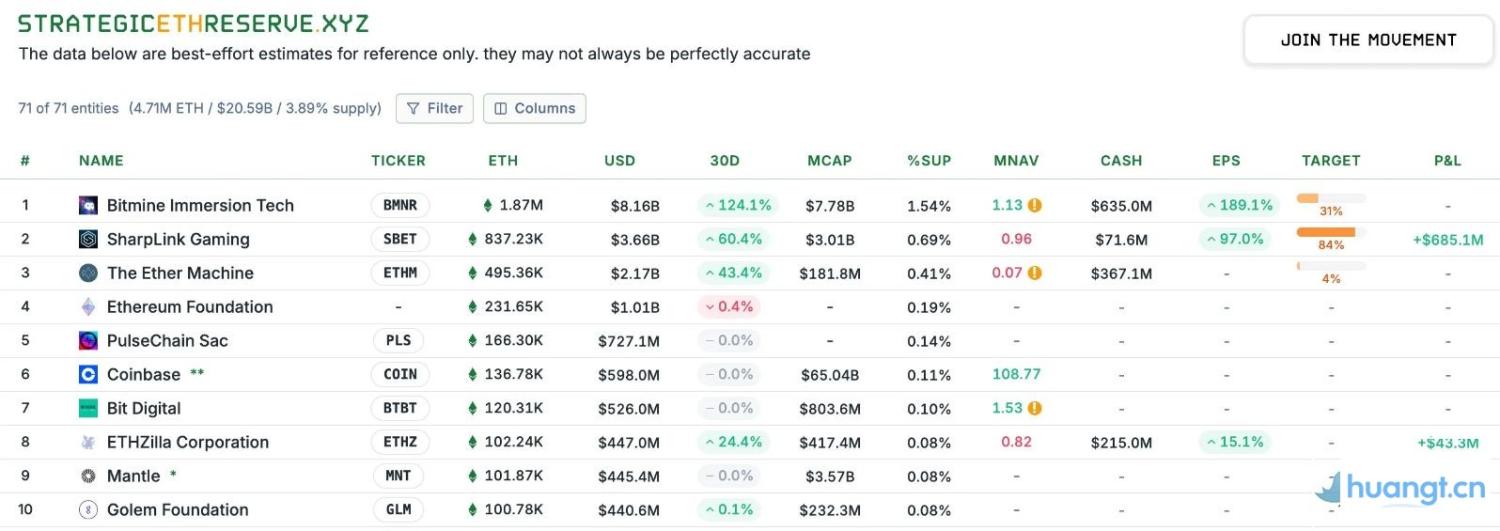Click the SBET ticker badge
1500x531 pixels.
[x=400, y=239]
